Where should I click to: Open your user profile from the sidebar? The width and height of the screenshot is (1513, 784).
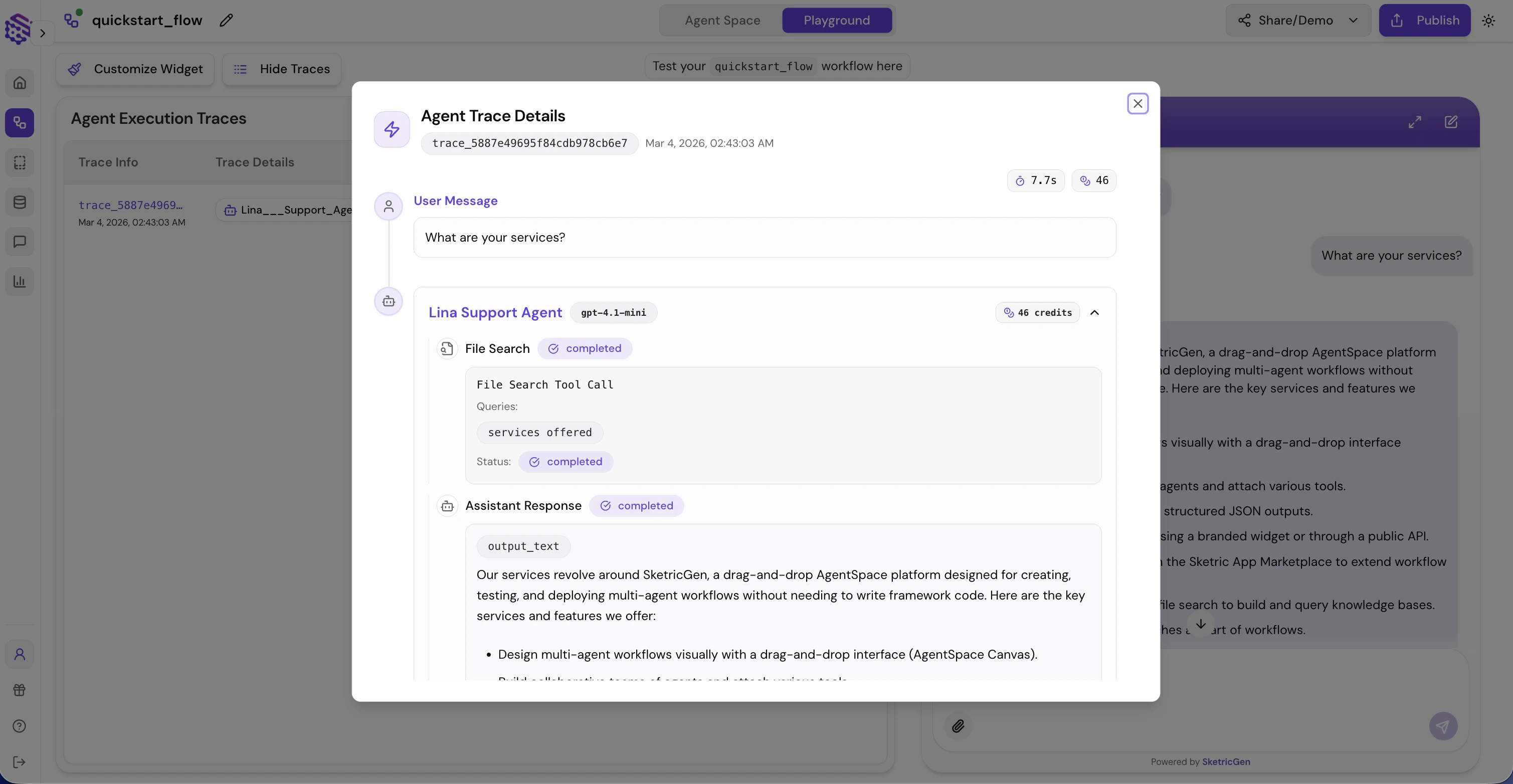[20, 654]
